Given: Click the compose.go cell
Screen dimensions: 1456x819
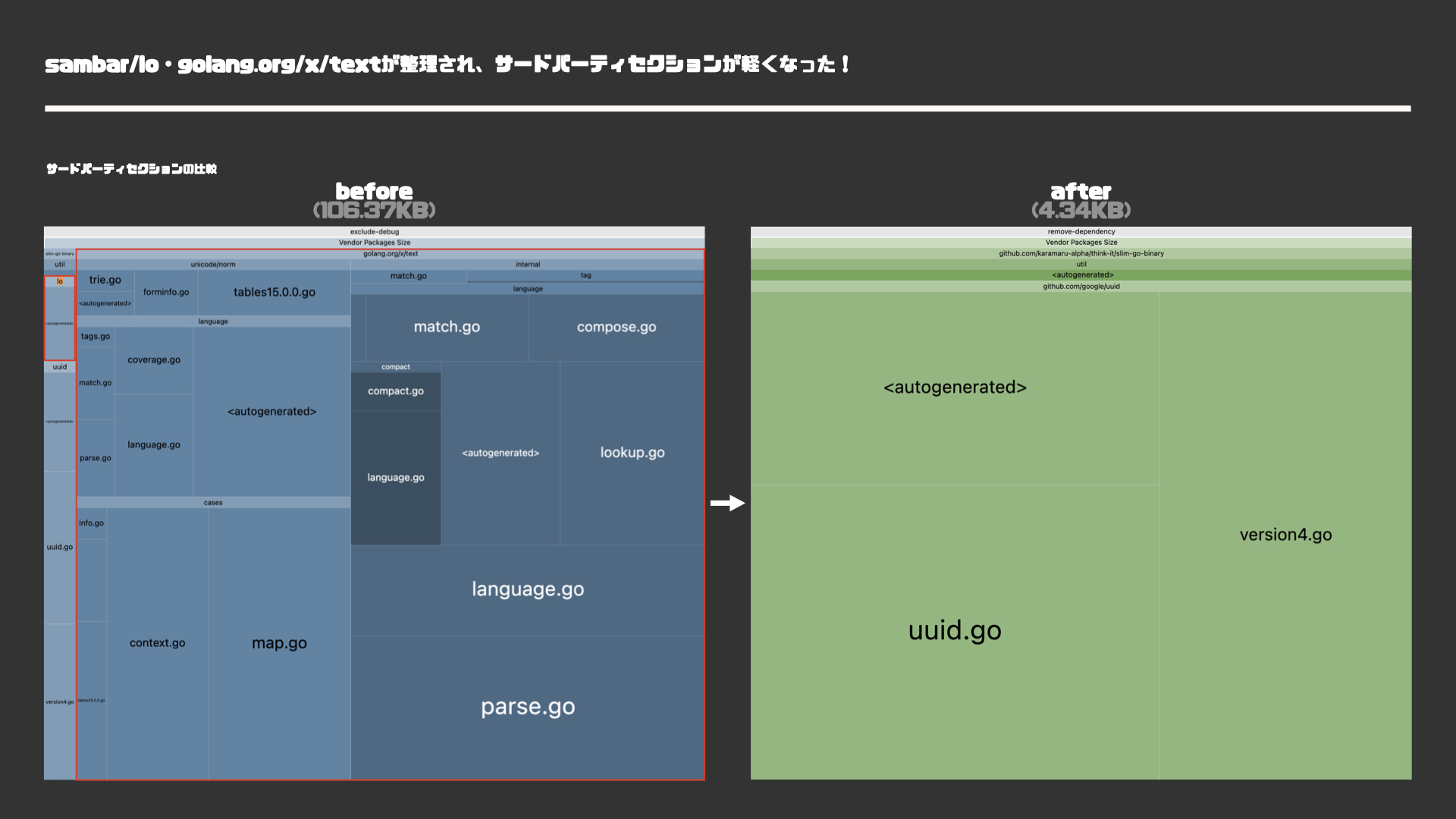Looking at the screenshot, I should [616, 327].
